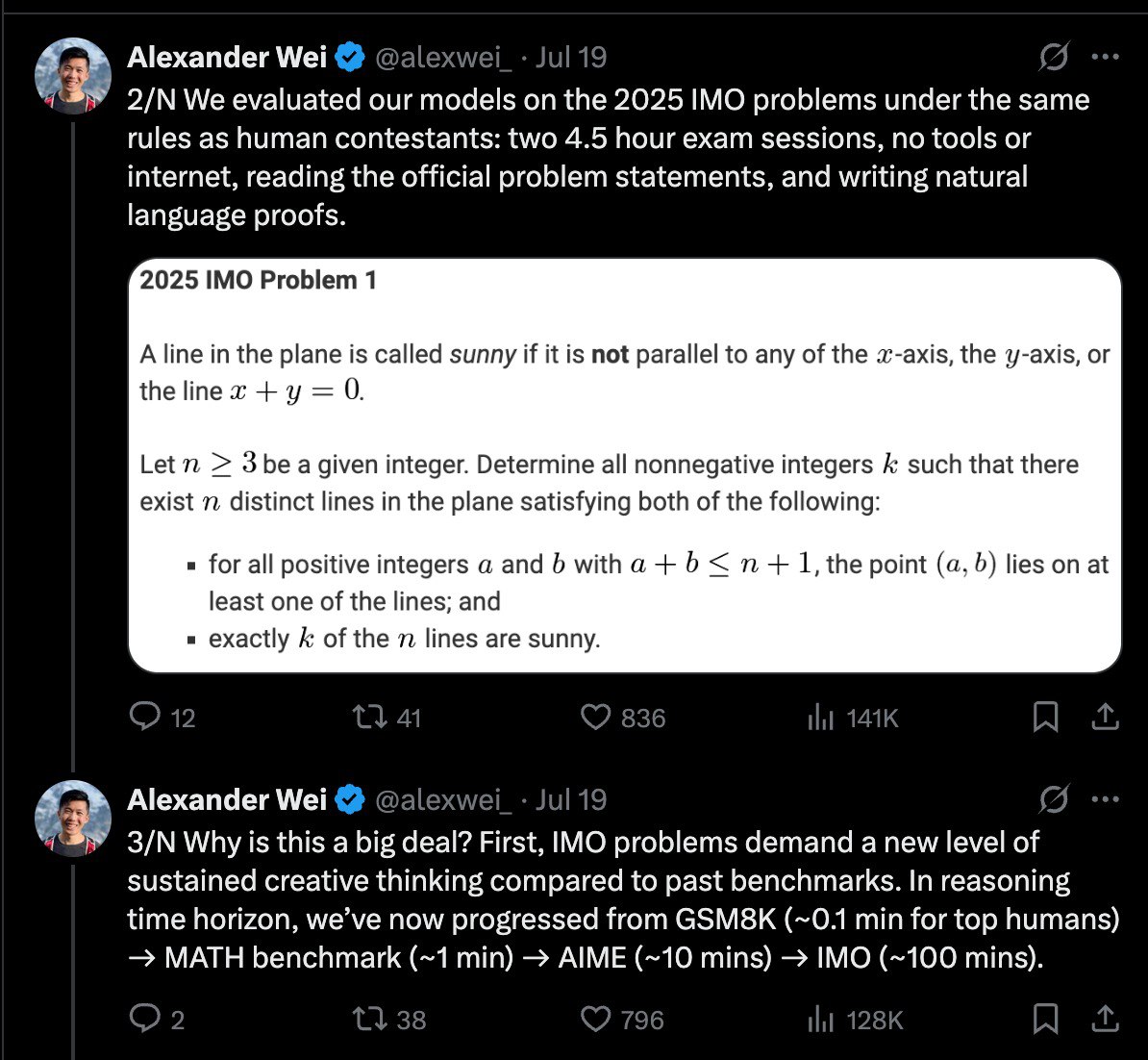Reply to the 3/N tweet

click(x=145, y=1019)
